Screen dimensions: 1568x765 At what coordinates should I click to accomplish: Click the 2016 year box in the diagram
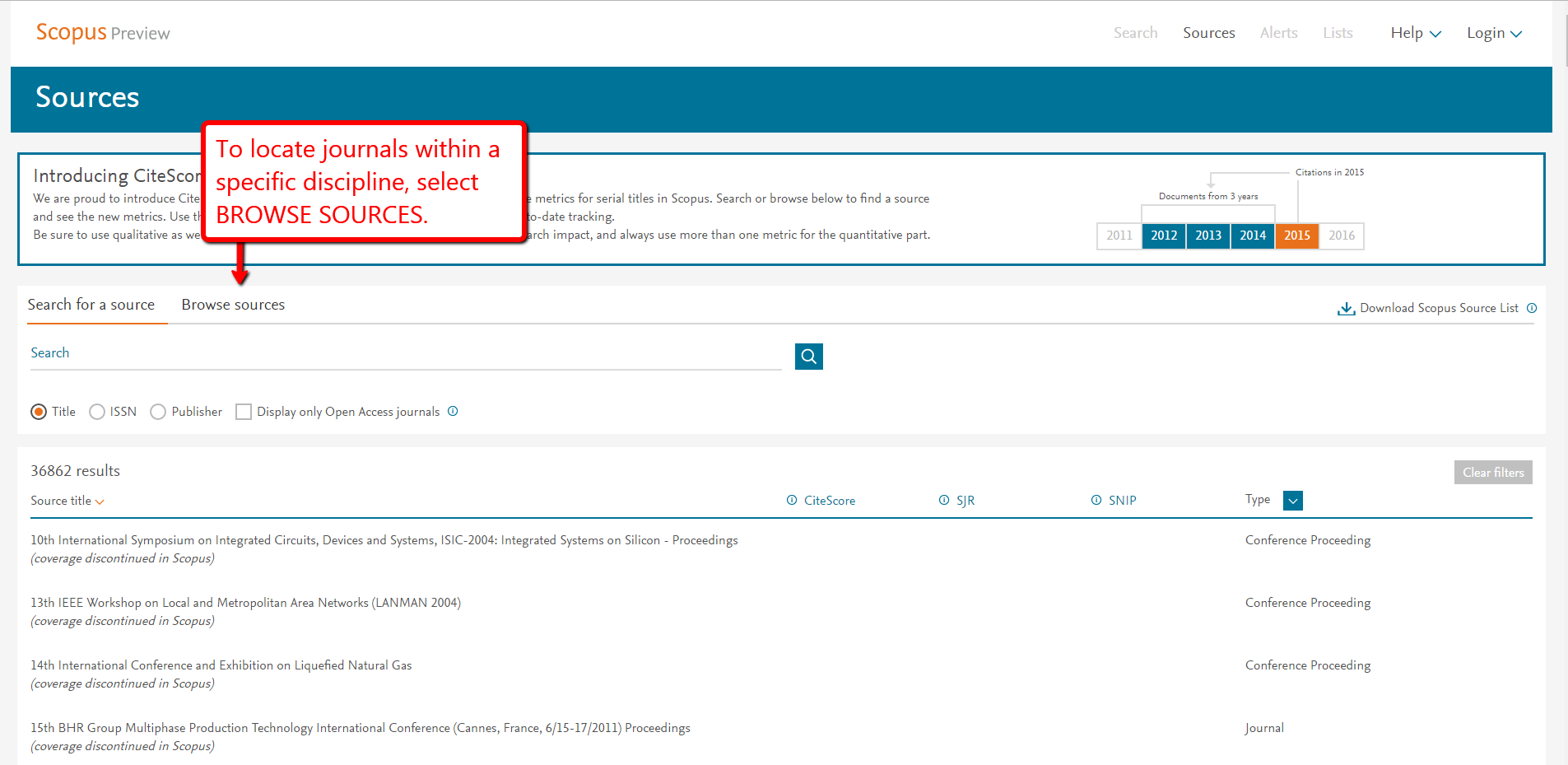point(1342,236)
